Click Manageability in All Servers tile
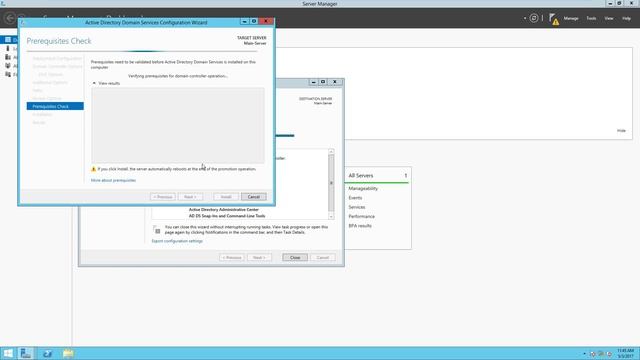 coord(363,189)
